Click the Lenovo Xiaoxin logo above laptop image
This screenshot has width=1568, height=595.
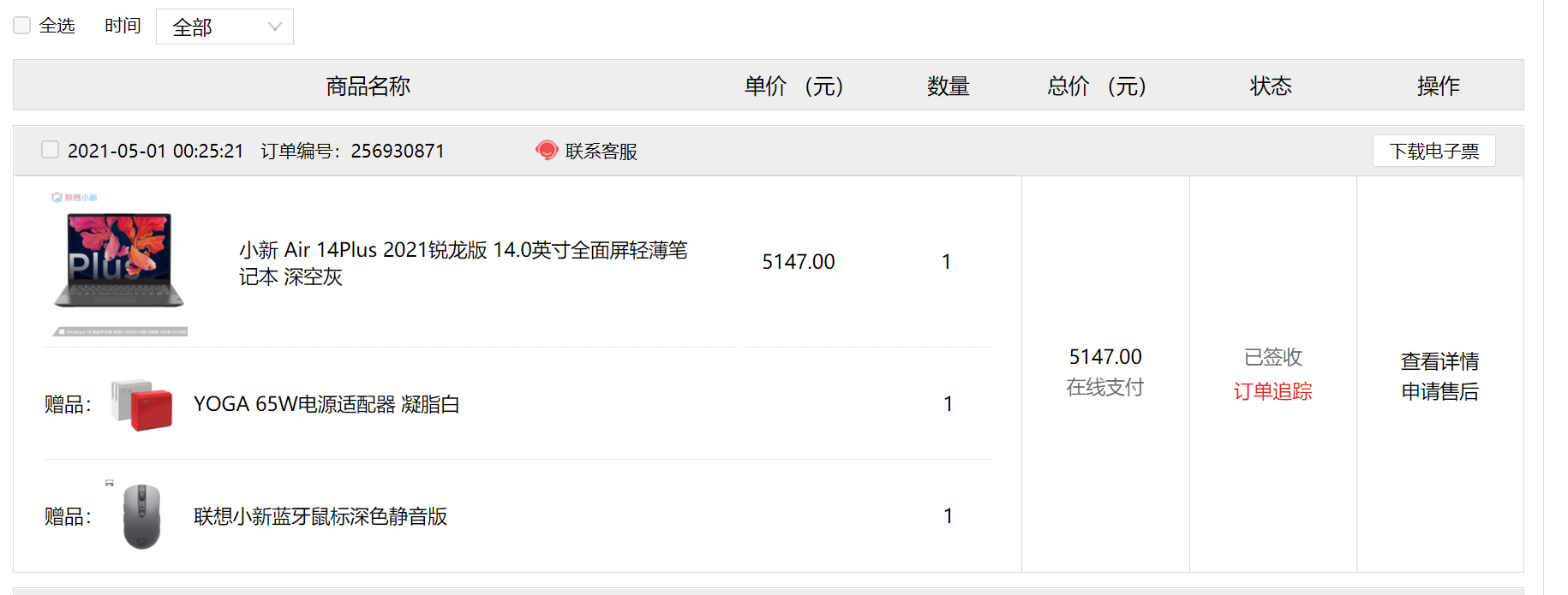[74, 197]
